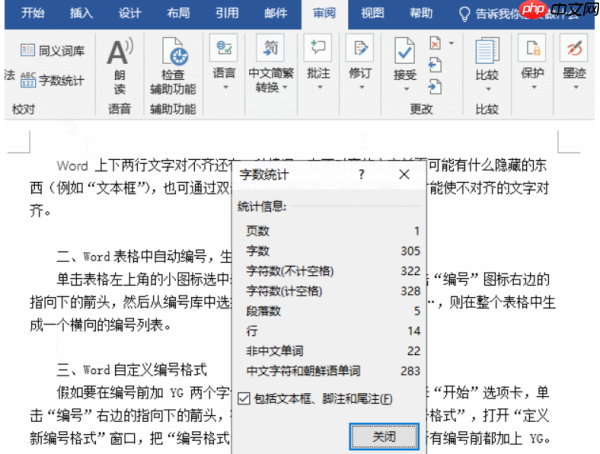Expand the 接受 dropdown arrow
The width and height of the screenshot is (600, 454).
pyautogui.click(x=406, y=89)
